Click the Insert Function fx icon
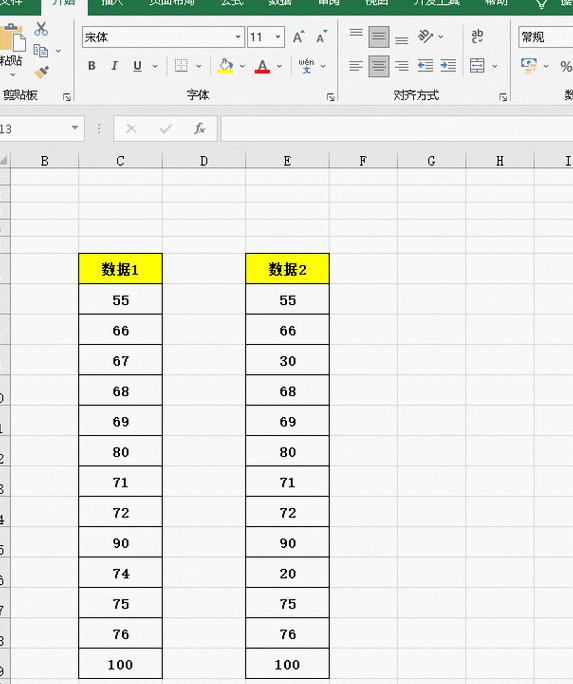573x684 pixels. (x=199, y=129)
